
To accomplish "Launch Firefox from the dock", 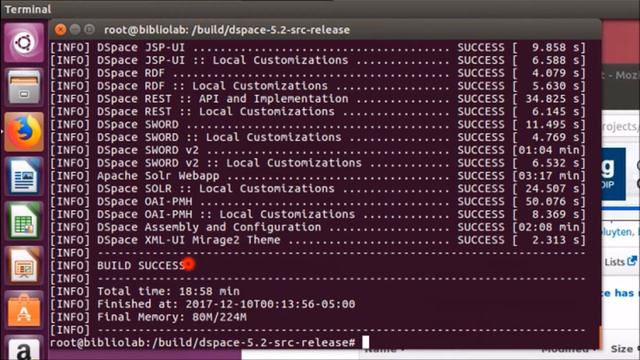I will (x=24, y=132).
